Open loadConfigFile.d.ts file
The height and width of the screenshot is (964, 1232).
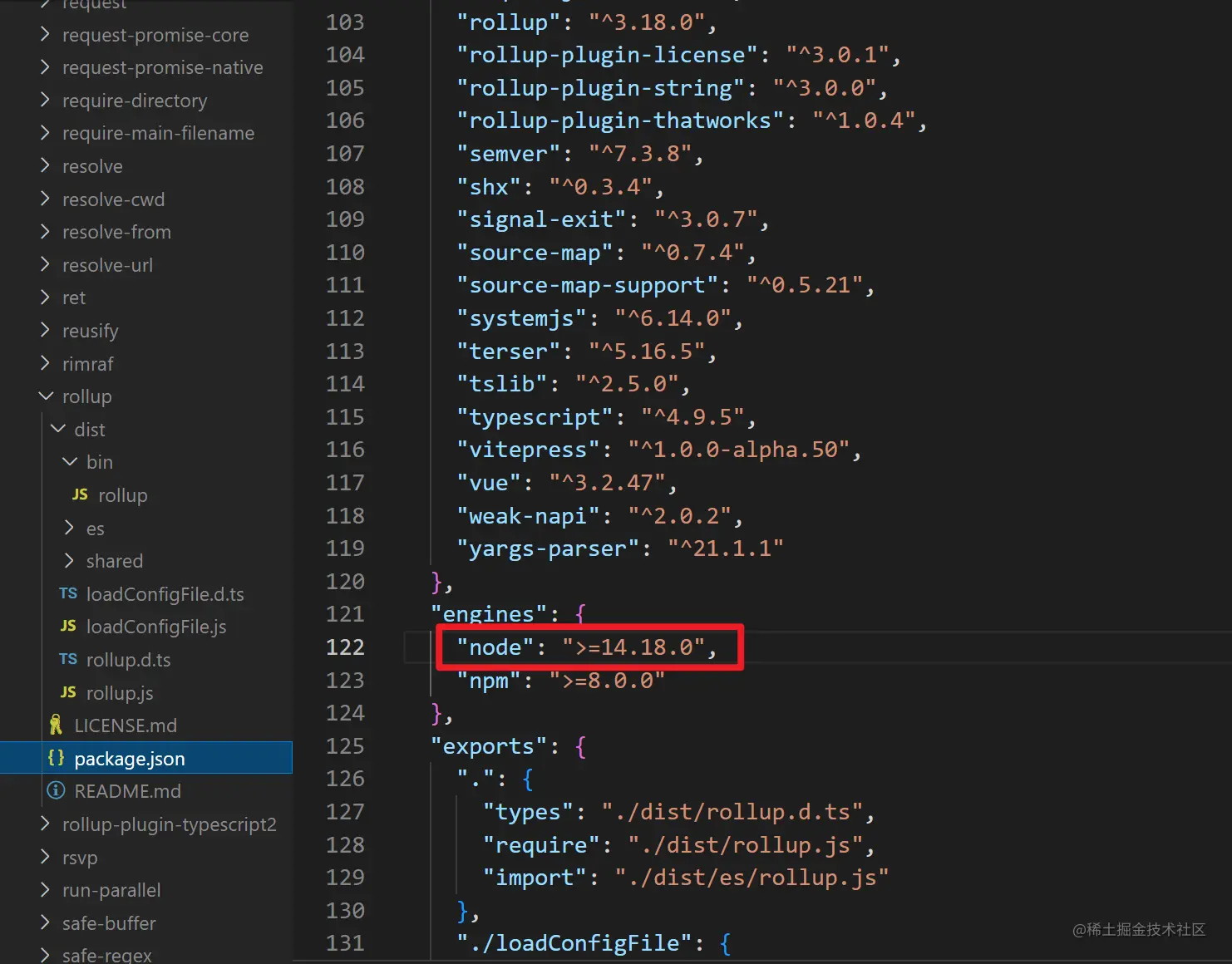pyautogui.click(x=165, y=594)
